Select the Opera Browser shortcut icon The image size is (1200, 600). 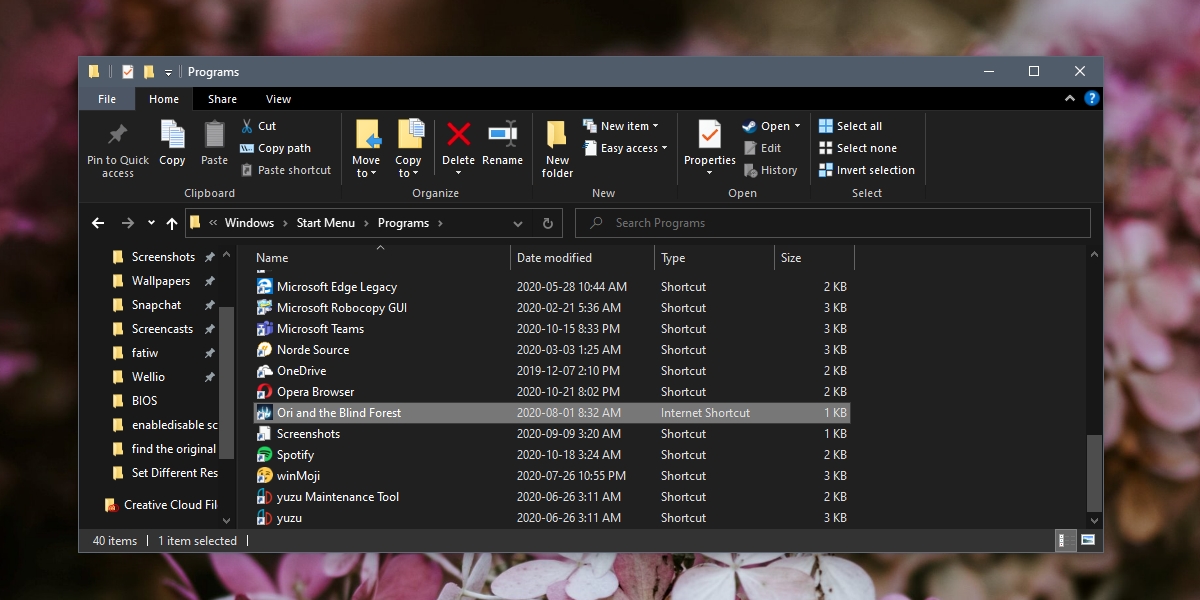[x=264, y=392]
